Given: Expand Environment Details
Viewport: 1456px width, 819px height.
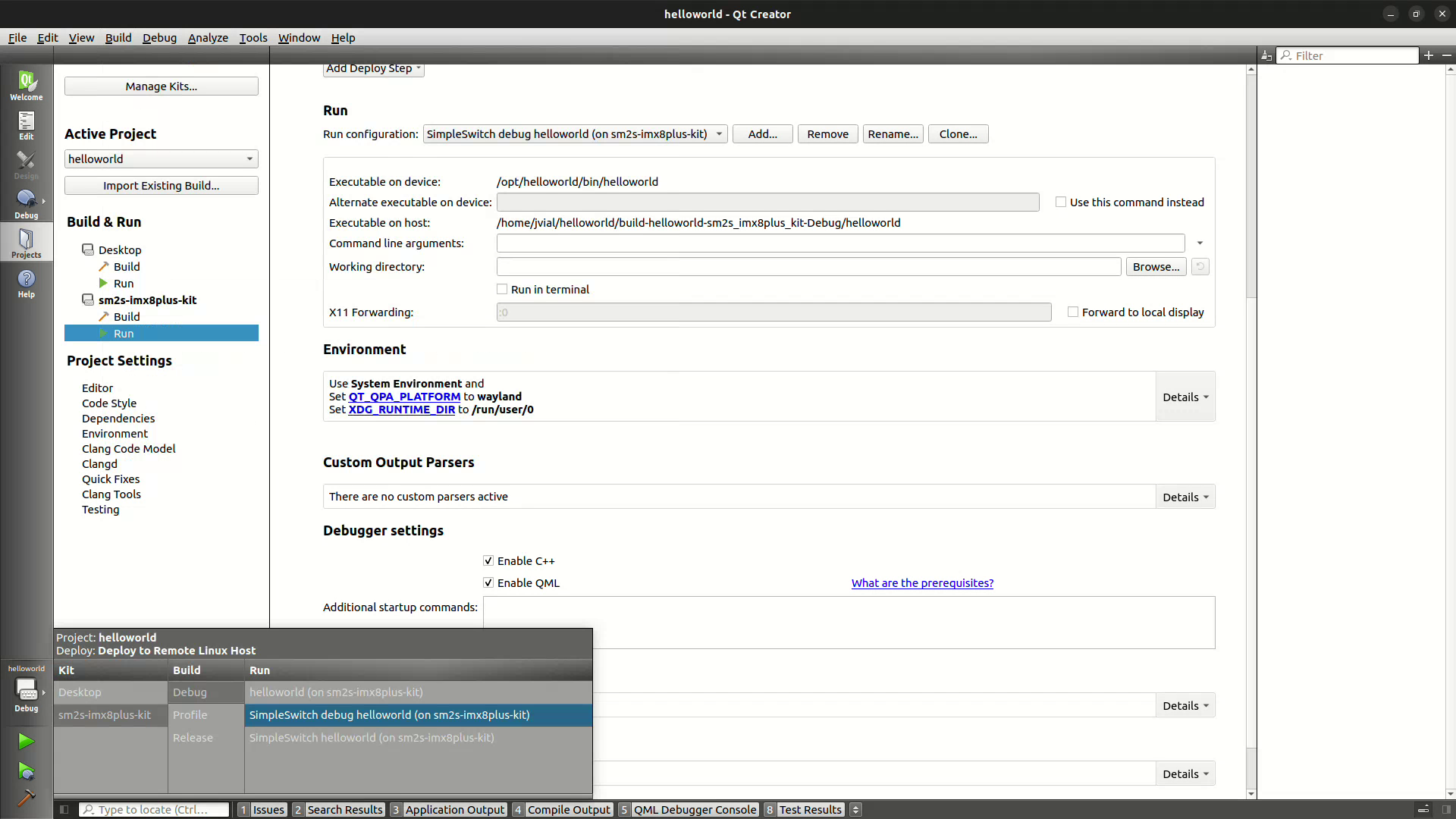Looking at the screenshot, I should pyautogui.click(x=1185, y=397).
